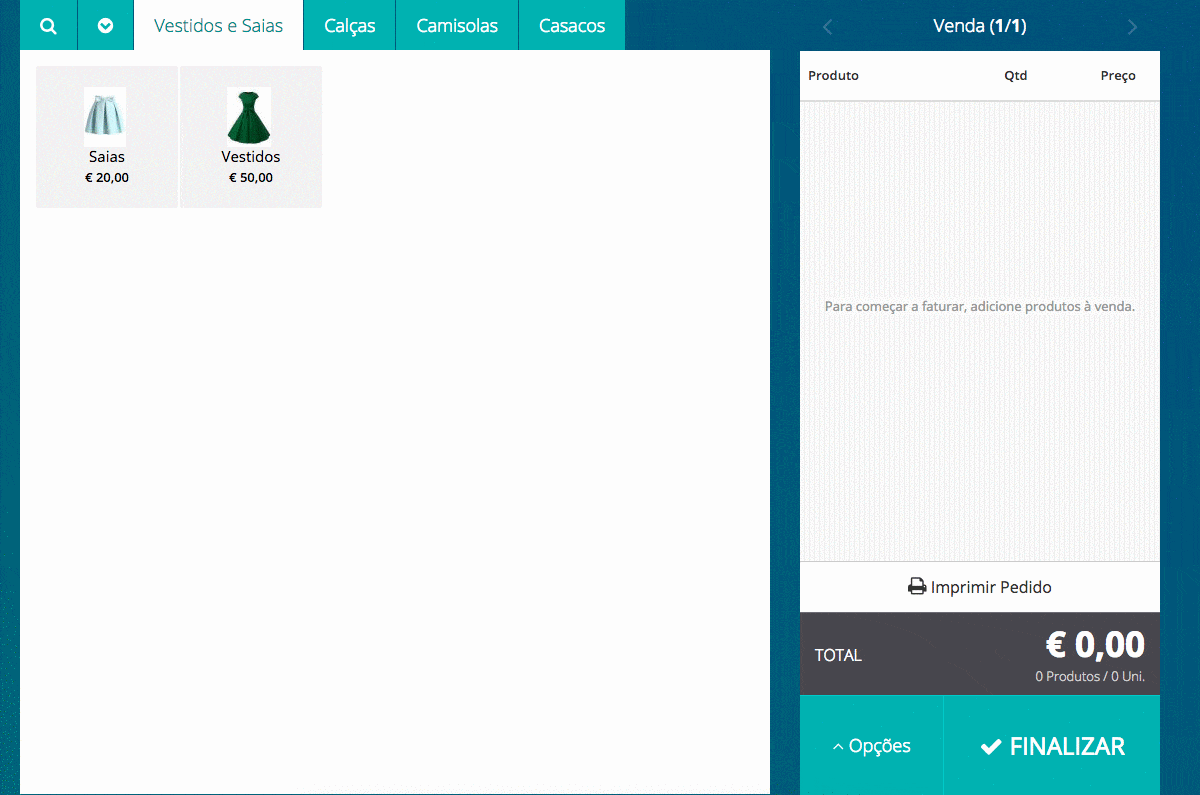The width and height of the screenshot is (1200, 795).
Task: Switch to the Vestidos e Saias tab
Action: (x=218, y=26)
